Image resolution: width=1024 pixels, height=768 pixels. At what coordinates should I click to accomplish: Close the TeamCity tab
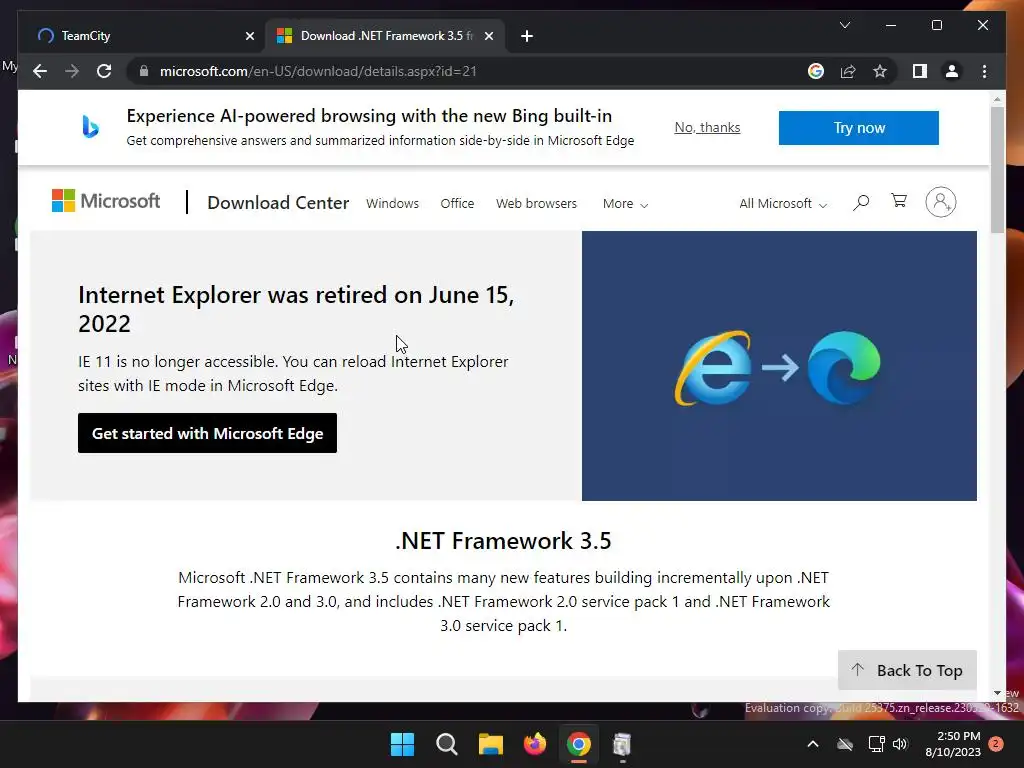coord(249,36)
